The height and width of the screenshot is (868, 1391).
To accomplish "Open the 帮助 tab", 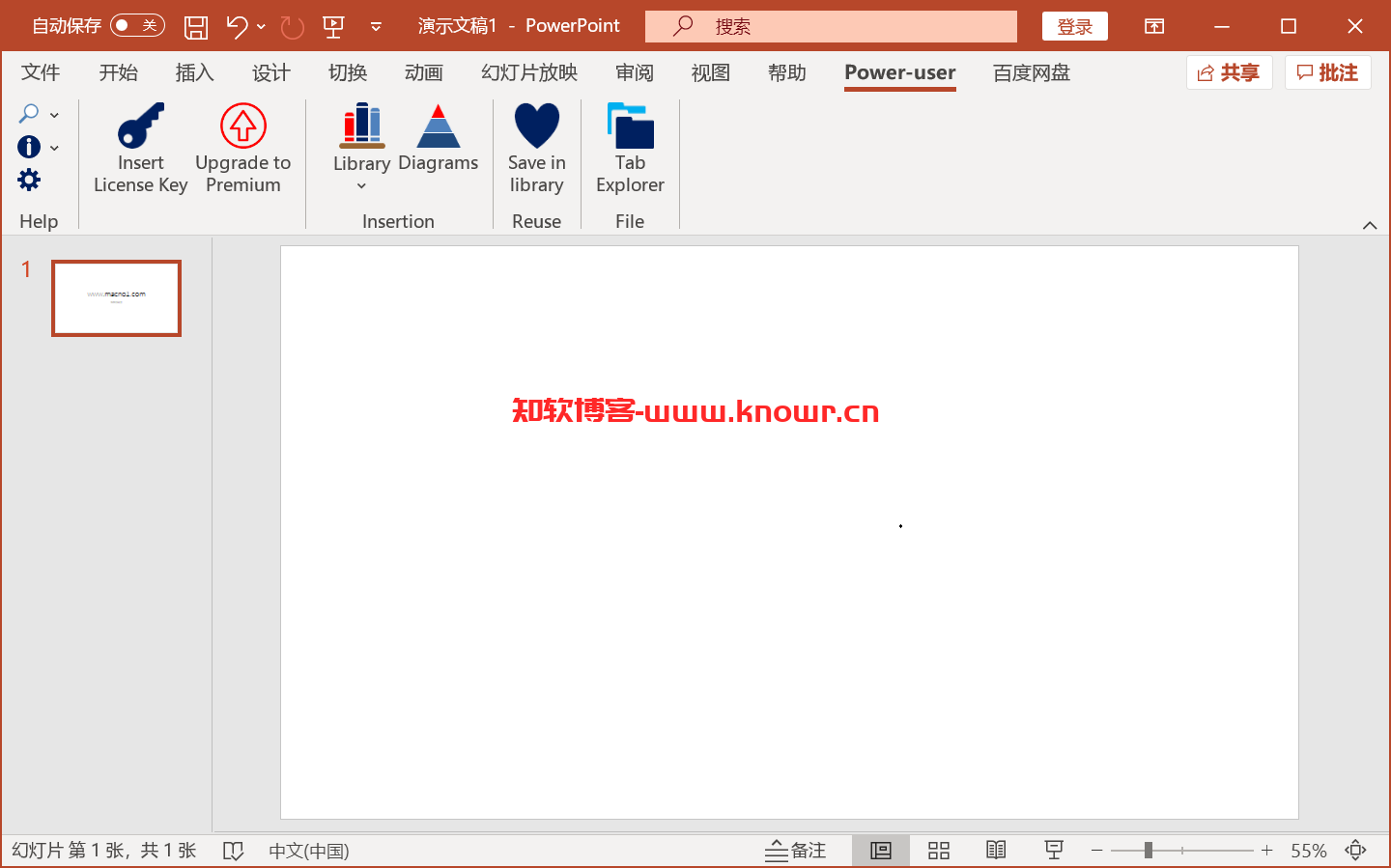I will (x=787, y=72).
